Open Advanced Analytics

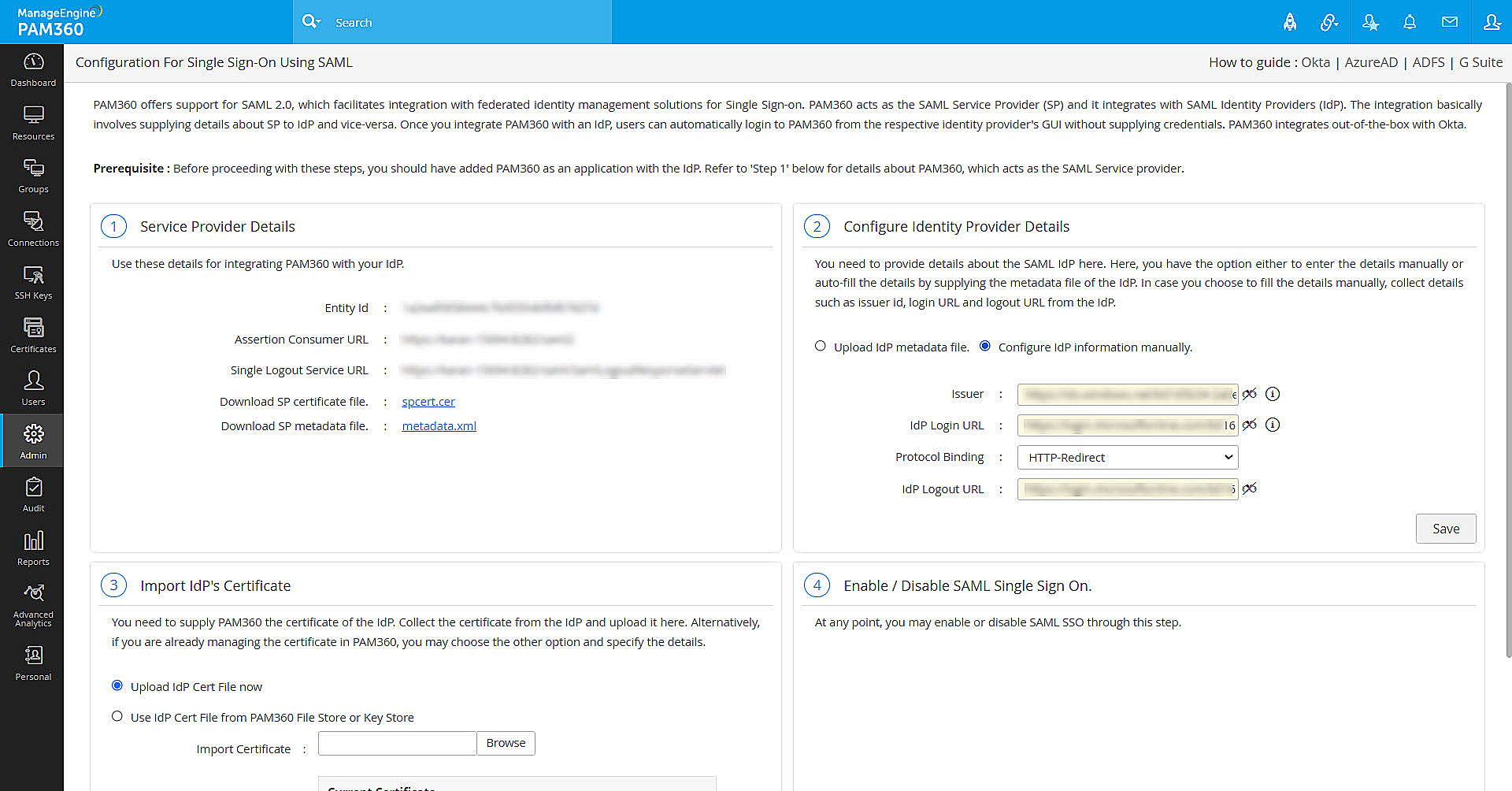coord(33,606)
